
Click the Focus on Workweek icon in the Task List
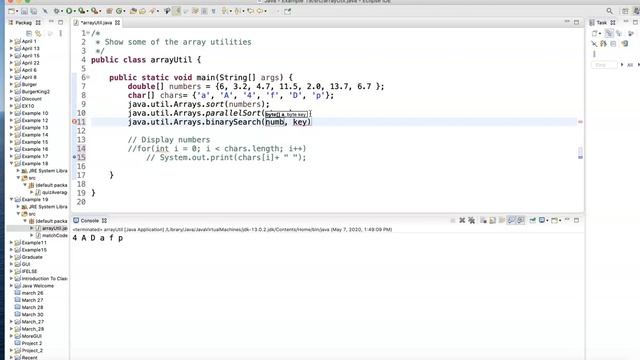(x=631, y=33)
